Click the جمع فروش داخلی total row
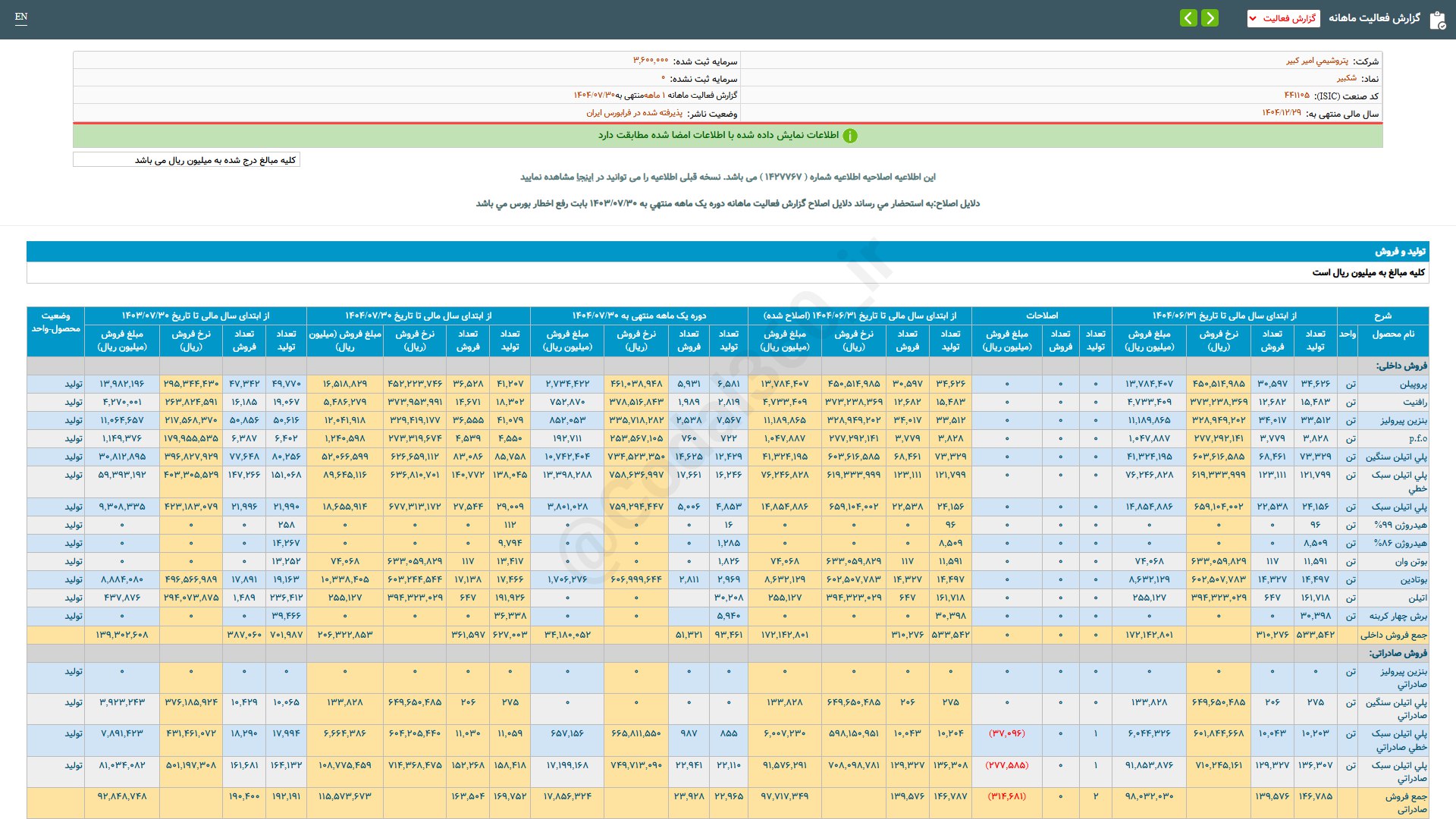 tap(1393, 635)
